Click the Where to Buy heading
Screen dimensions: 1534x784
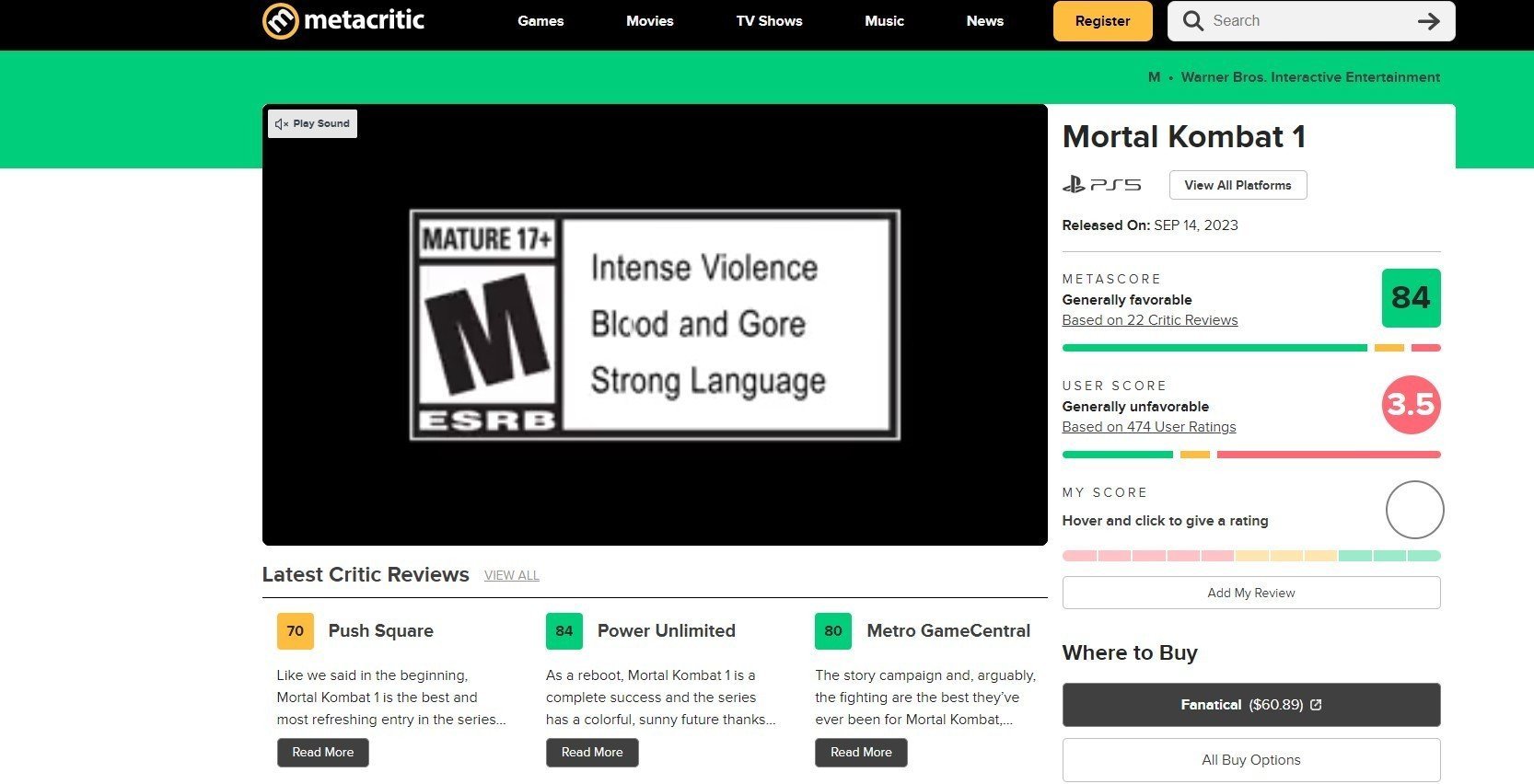tap(1130, 653)
